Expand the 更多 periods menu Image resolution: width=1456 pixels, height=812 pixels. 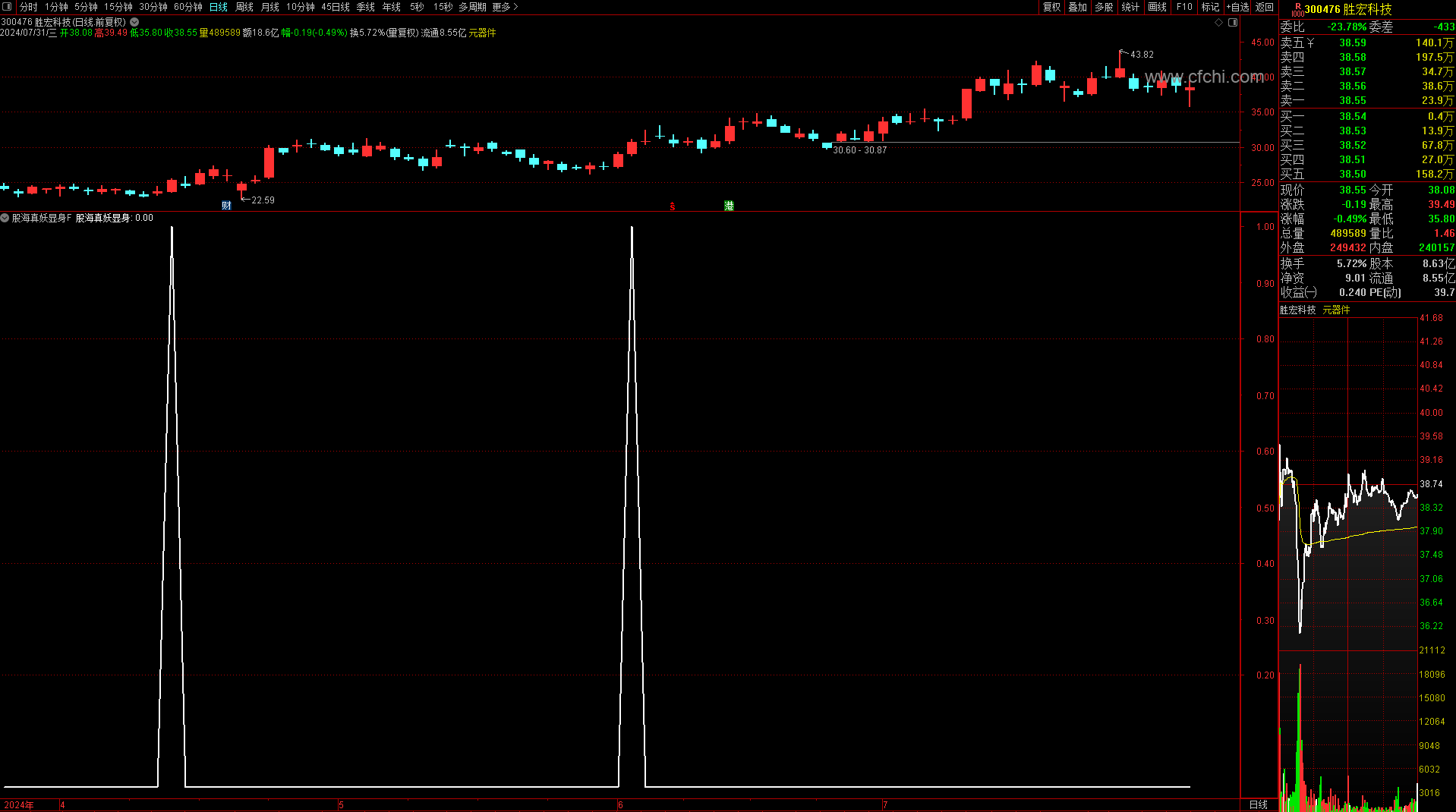[505, 7]
